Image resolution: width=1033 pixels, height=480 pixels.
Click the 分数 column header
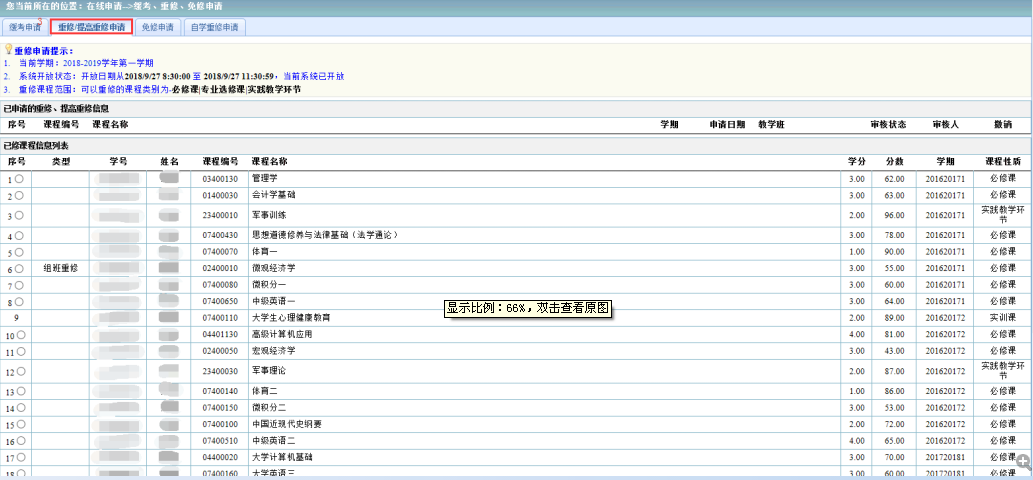click(894, 161)
